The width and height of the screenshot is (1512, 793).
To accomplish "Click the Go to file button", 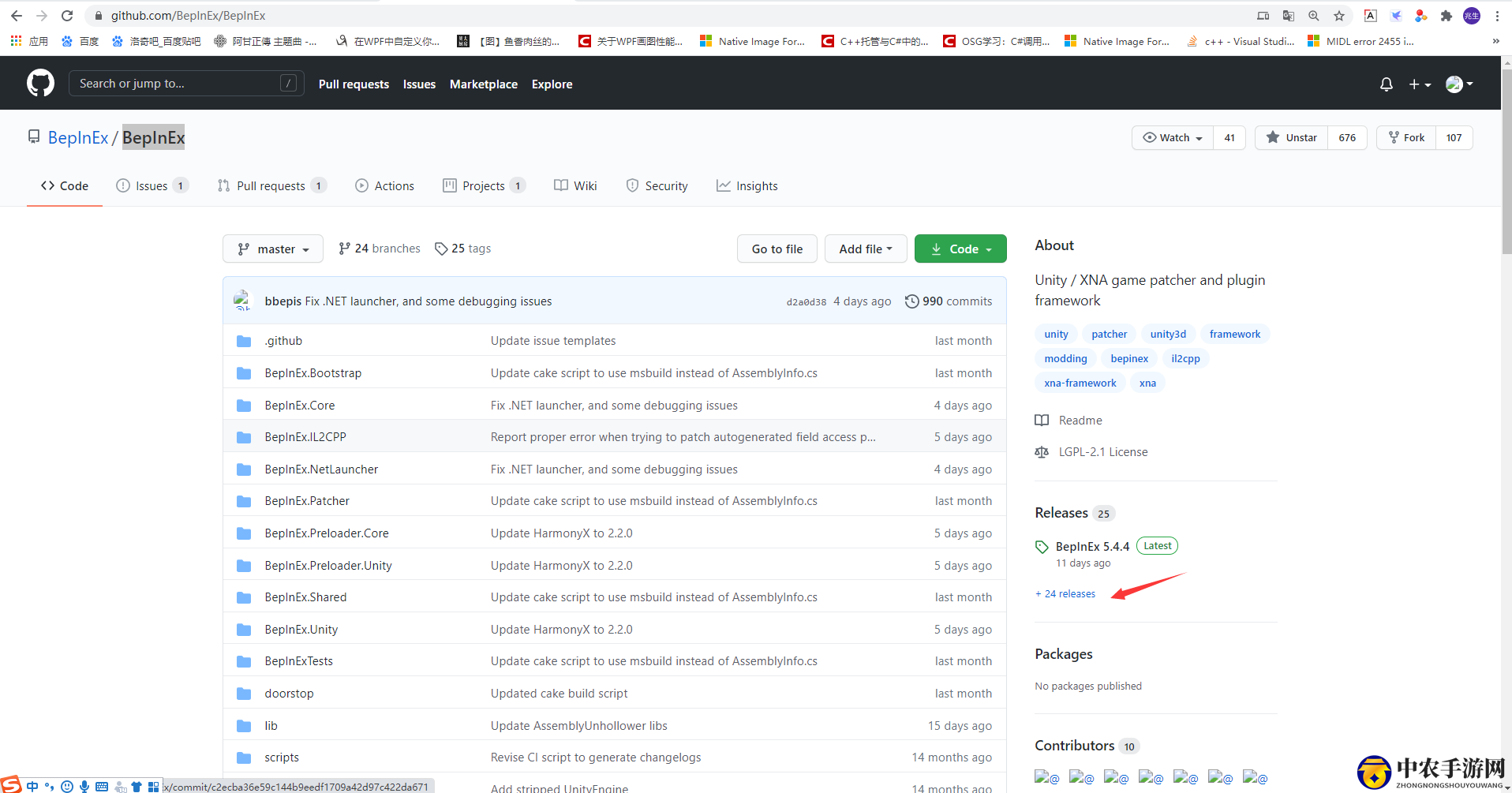I will point(777,249).
